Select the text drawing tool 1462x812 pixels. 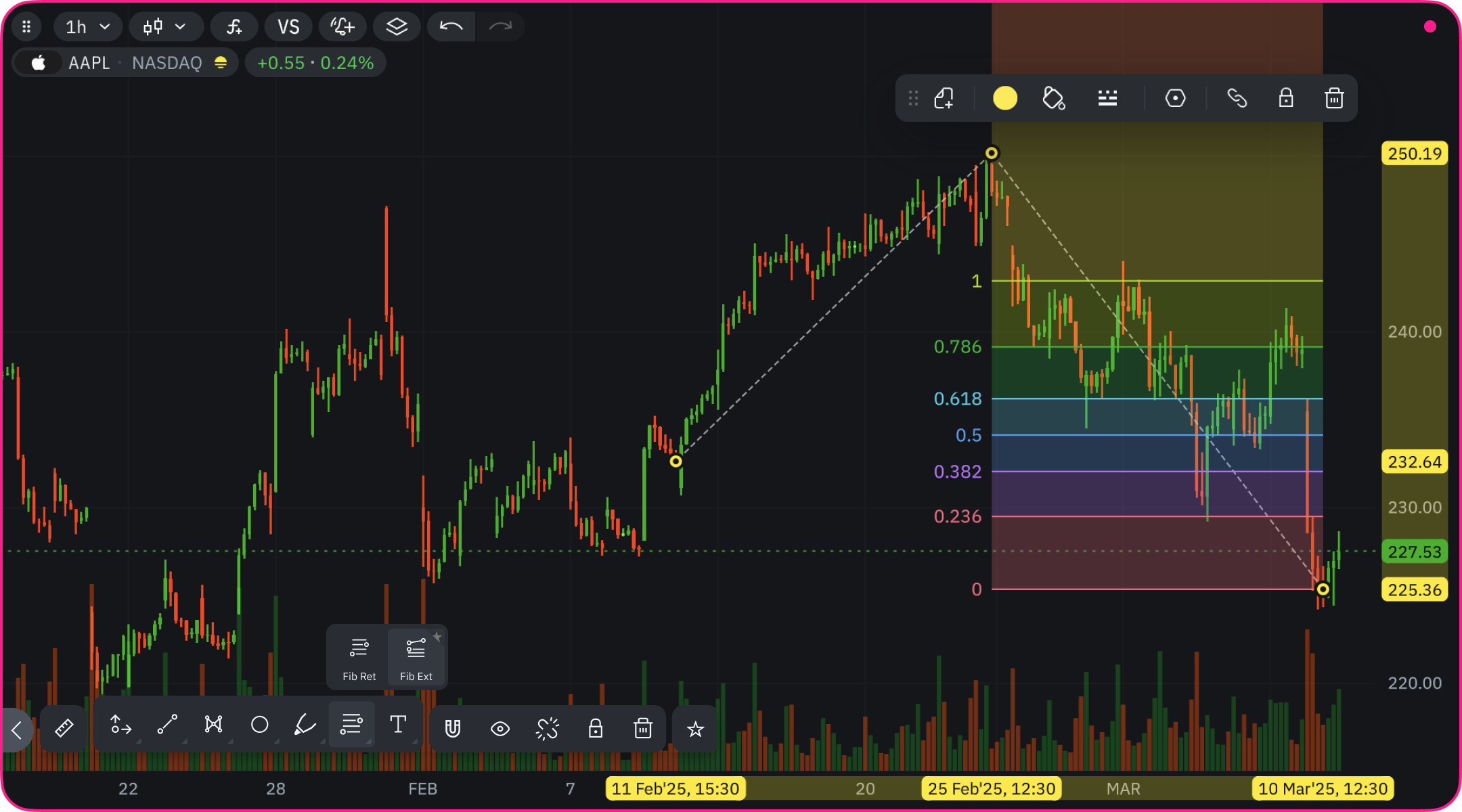[x=398, y=725]
